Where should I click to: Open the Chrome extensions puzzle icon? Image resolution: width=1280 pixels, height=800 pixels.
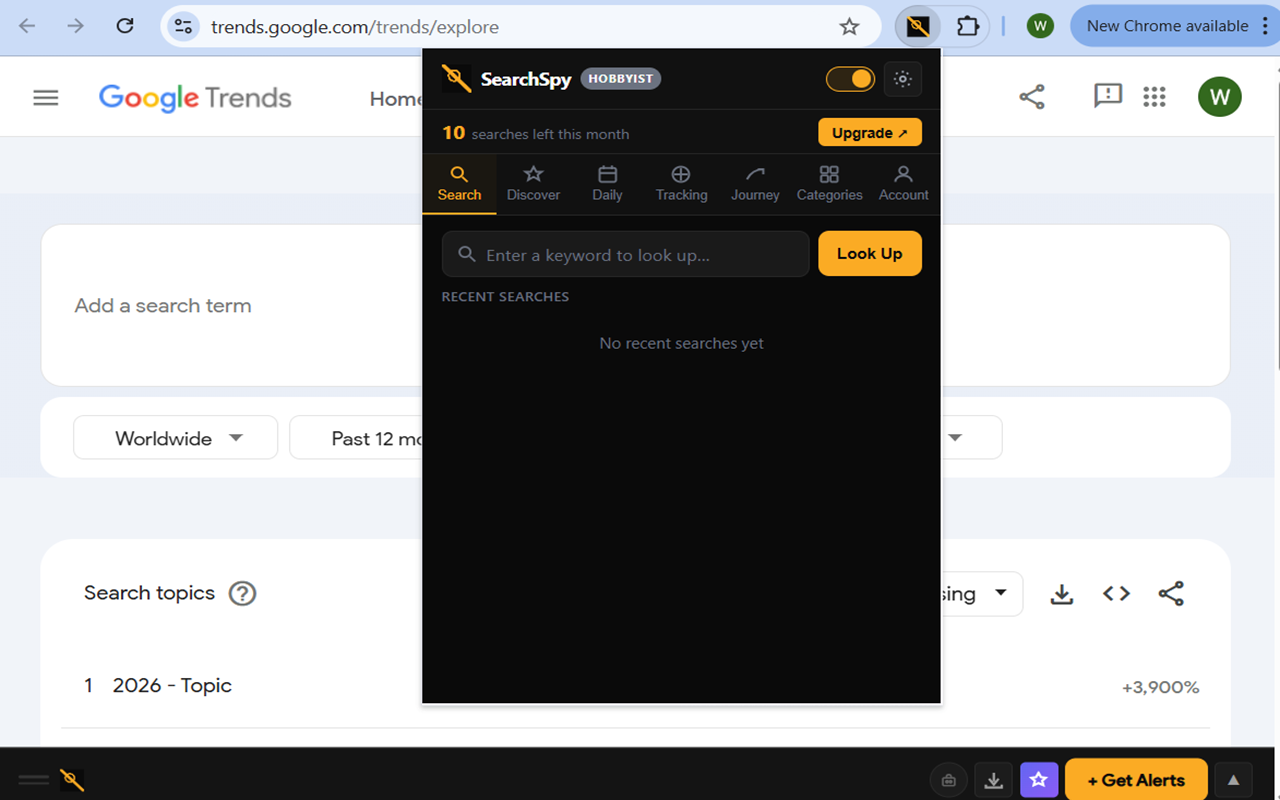[967, 26]
